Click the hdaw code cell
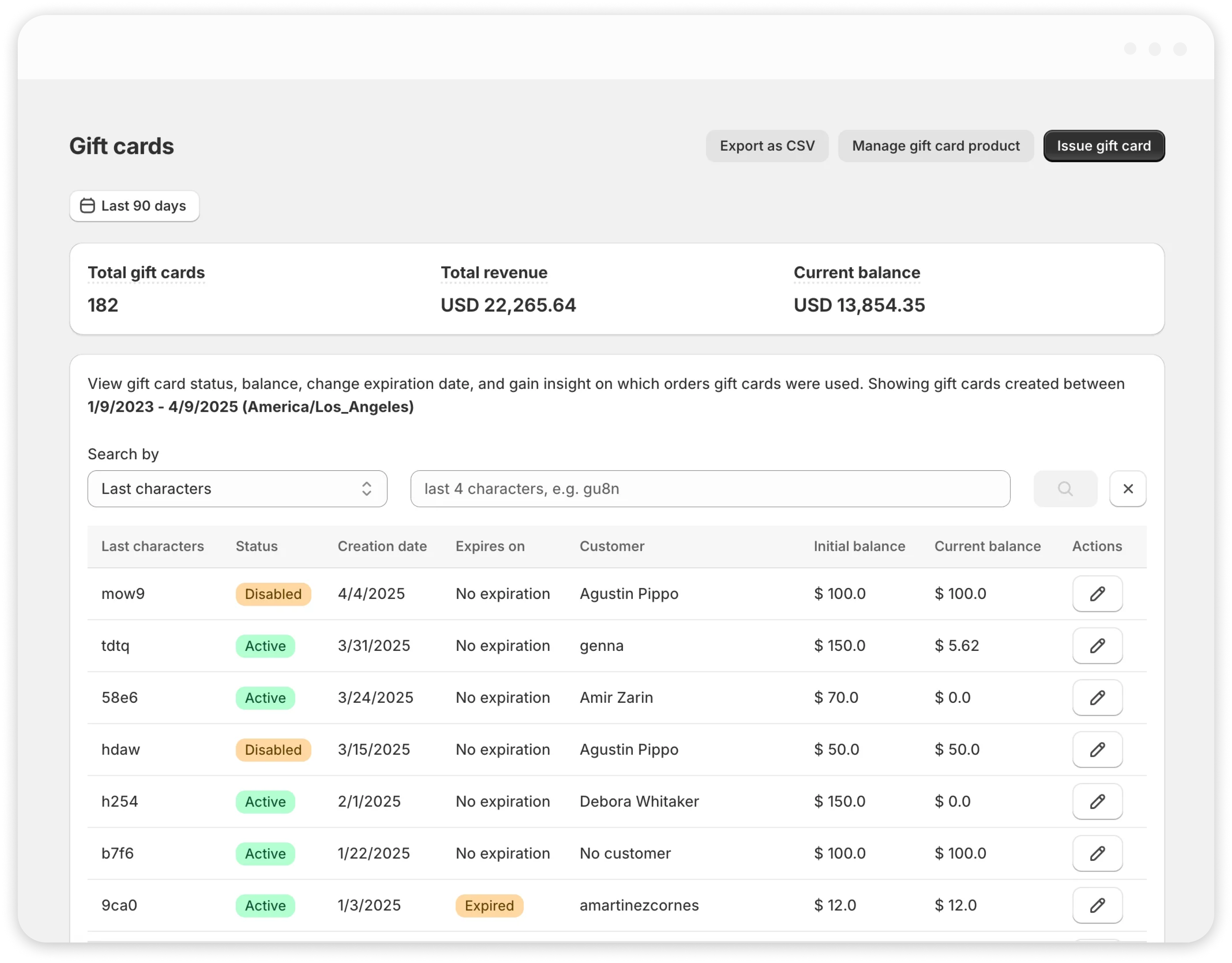Image resolution: width=1232 pixels, height=963 pixels. (x=121, y=749)
